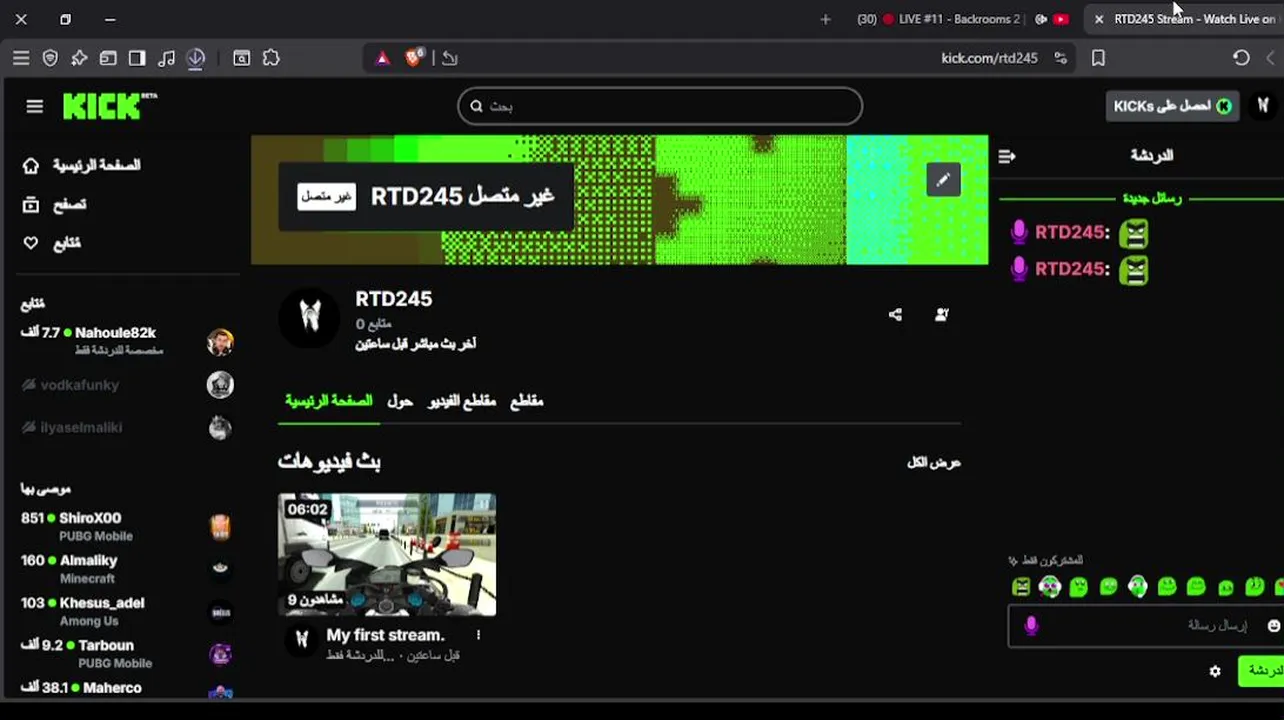
Task: Open Maherco recommended channel
Action: pos(127,688)
